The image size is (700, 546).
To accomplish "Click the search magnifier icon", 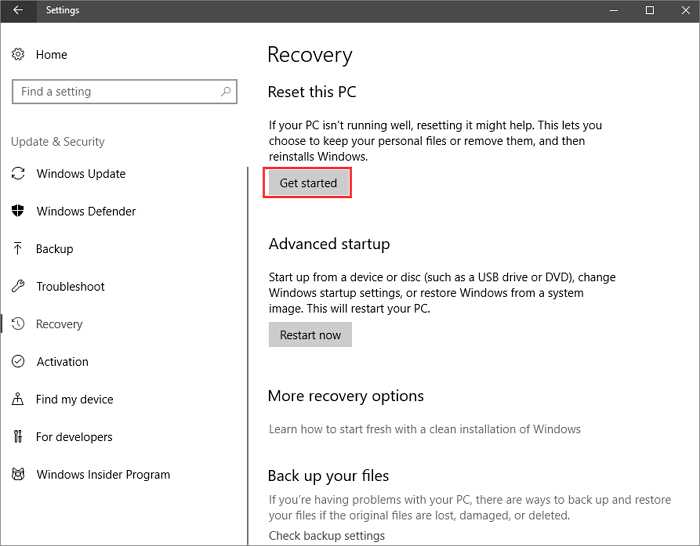I will pos(226,92).
